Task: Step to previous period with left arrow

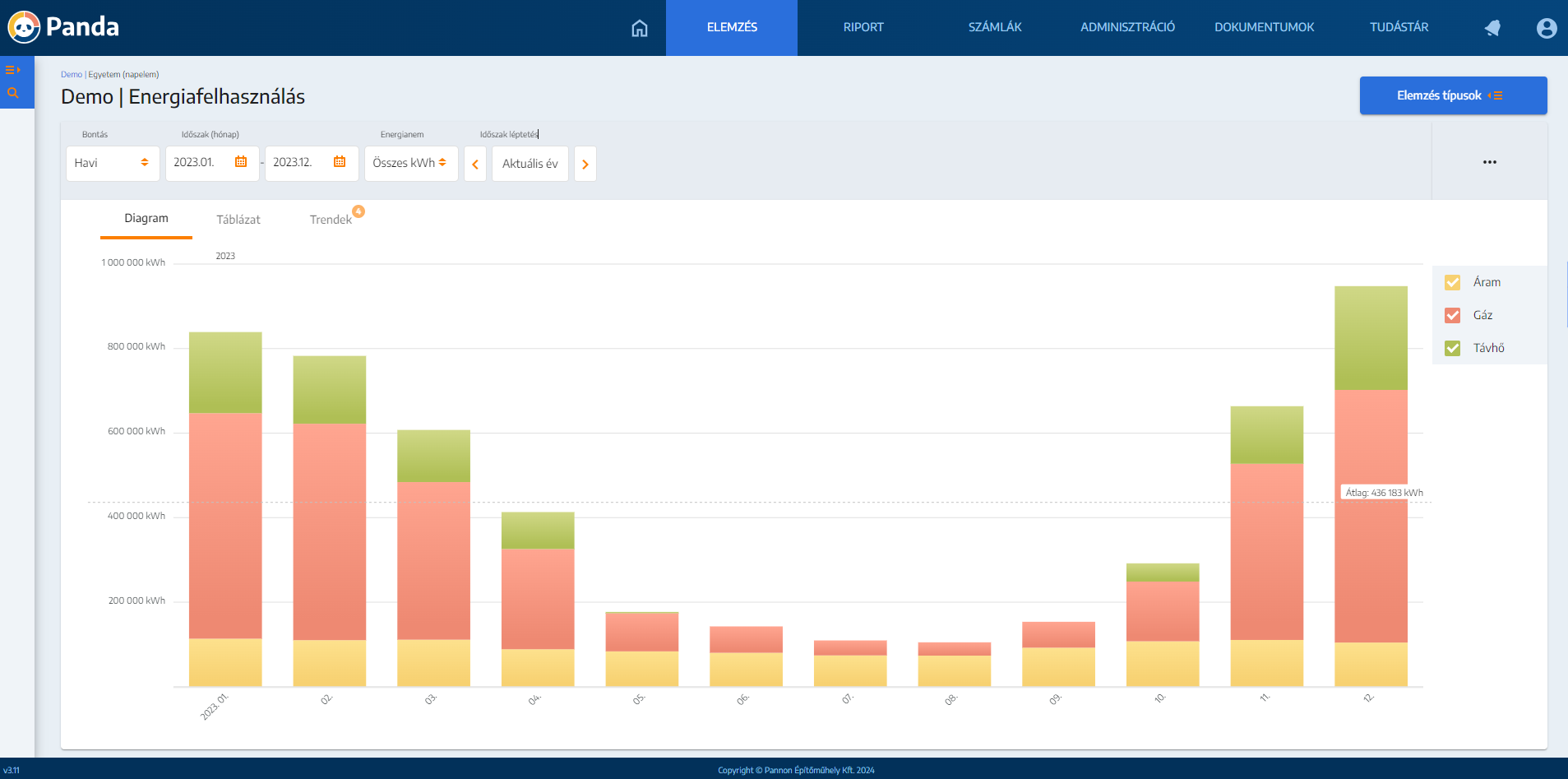Action: click(475, 164)
